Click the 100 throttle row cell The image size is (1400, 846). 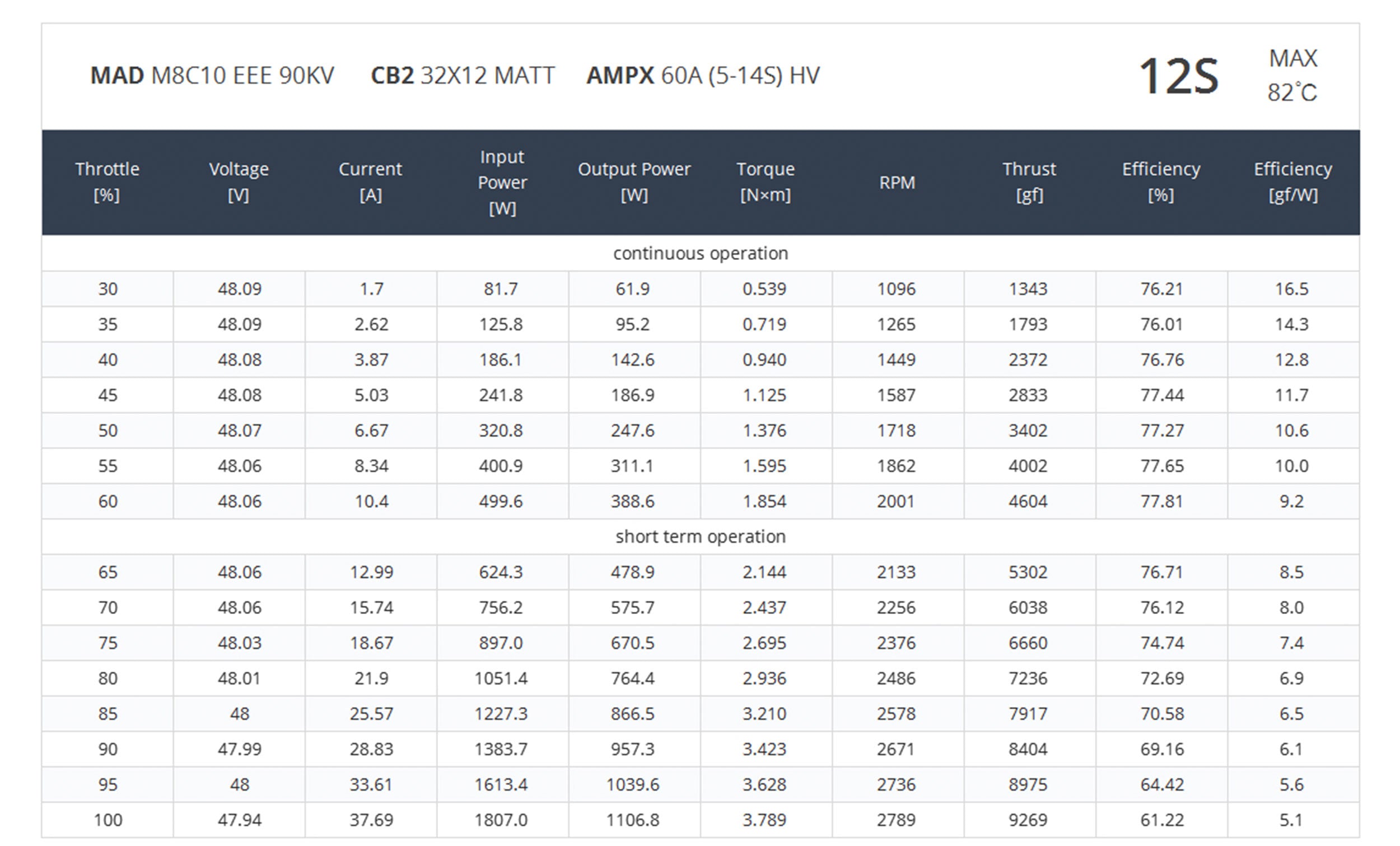tap(108, 820)
